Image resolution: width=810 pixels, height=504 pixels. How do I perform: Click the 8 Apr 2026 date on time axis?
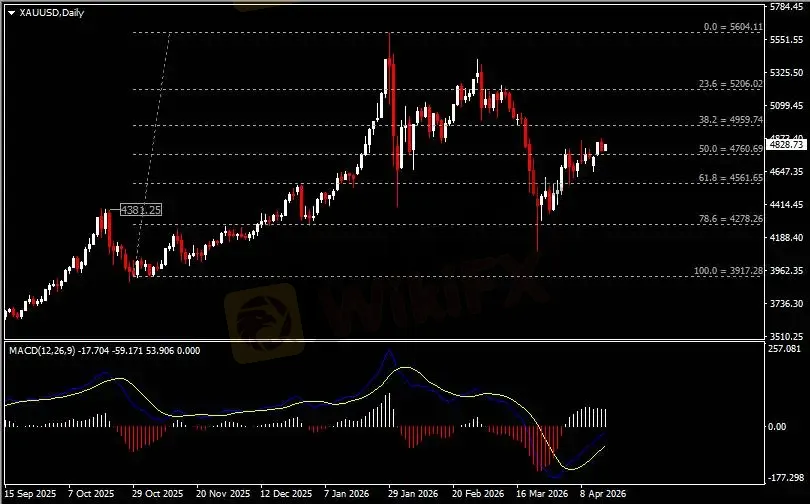click(x=602, y=494)
